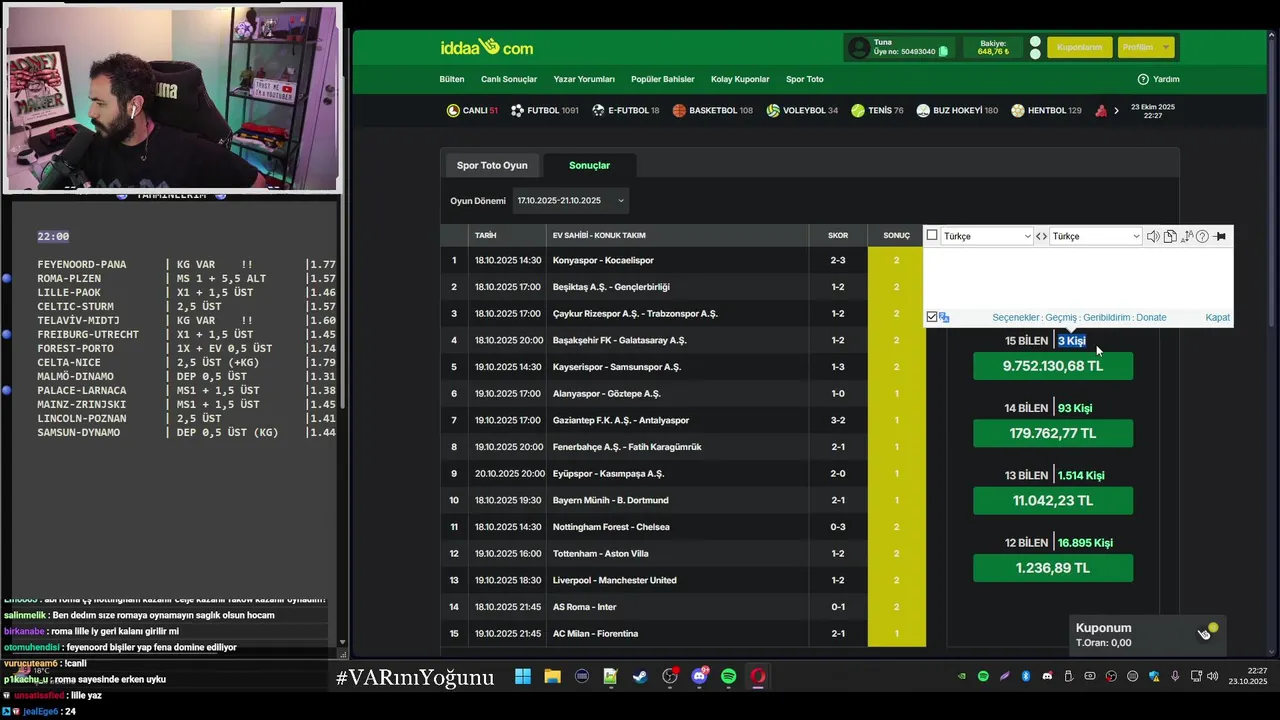This screenshot has height=720, width=1280.
Task: Open Oyun Dönemi date range dropdown
Action: 571,201
